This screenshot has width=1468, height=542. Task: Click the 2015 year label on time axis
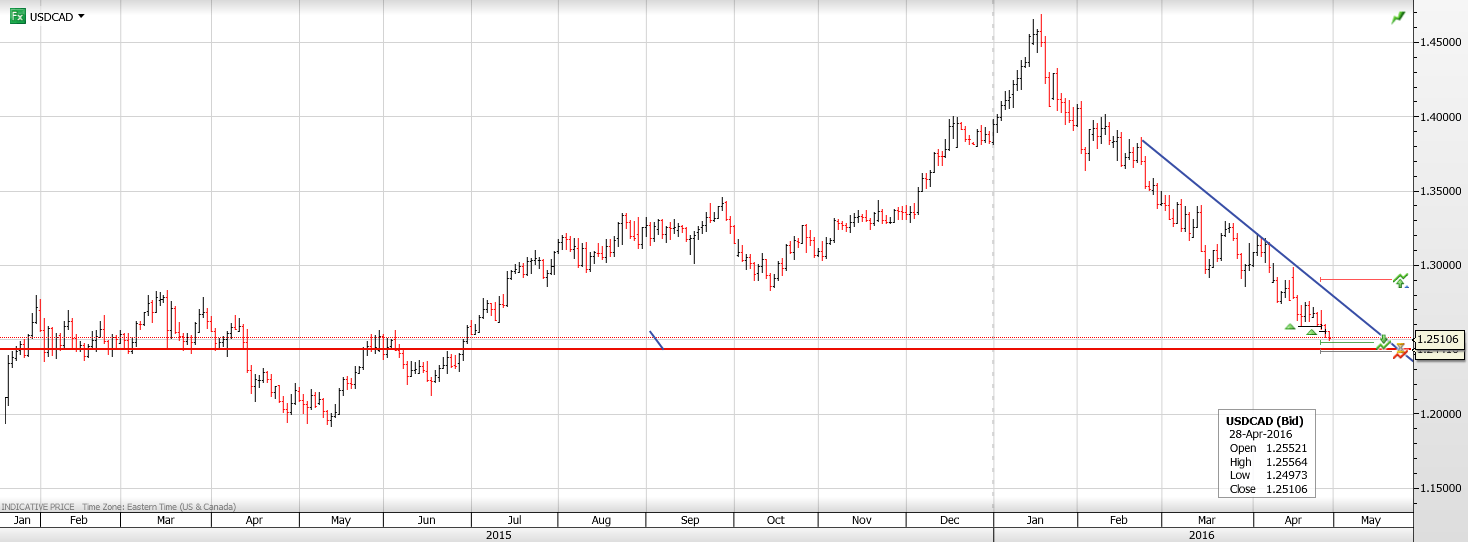[497, 535]
